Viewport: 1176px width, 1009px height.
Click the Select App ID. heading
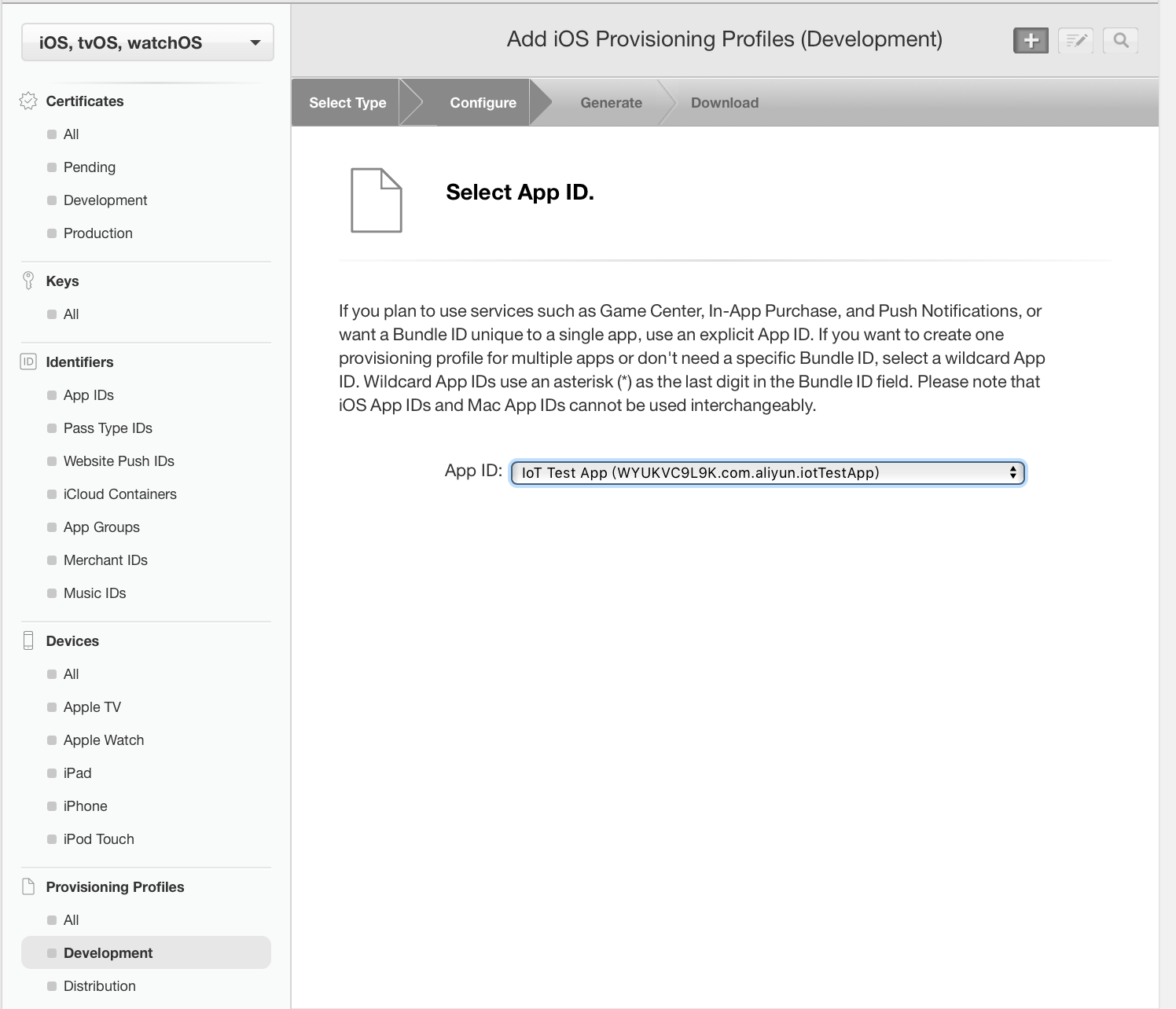click(520, 193)
